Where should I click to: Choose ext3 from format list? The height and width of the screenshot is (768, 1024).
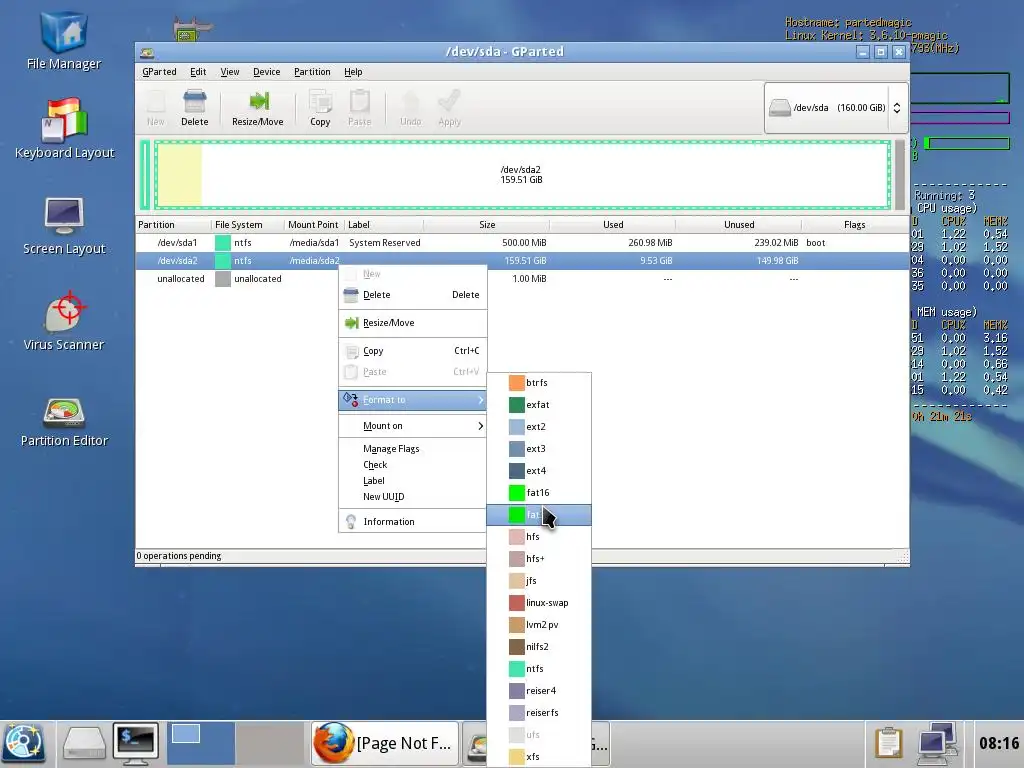pyautogui.click(x=539, y=449)
